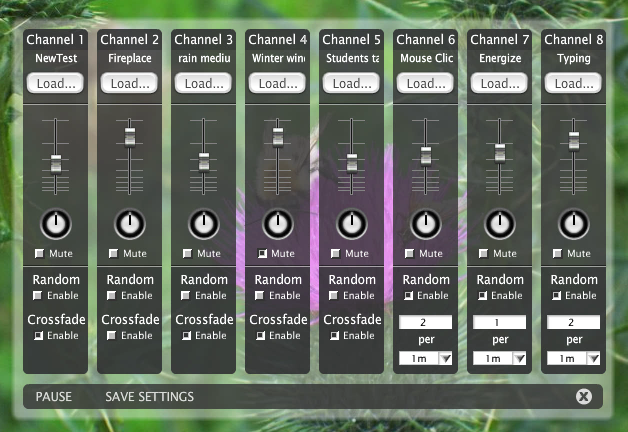Screen dimensions: 628x432
Task: Turn the Channel 6 pan knob
Action: [426, 224]
